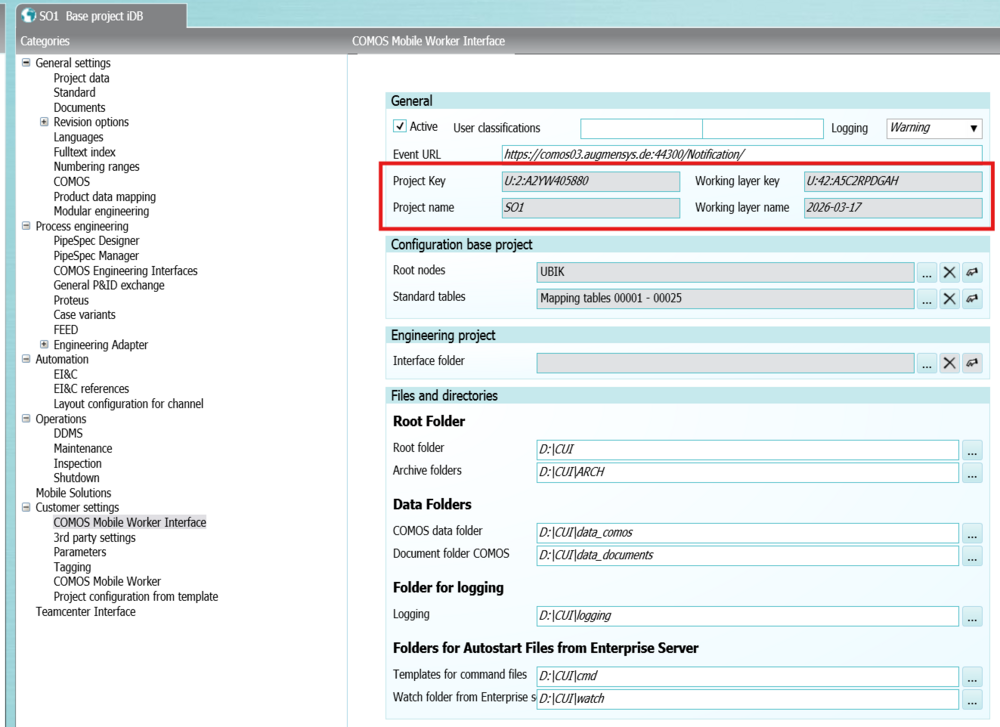Select the Fulltext index category

point(84,152)
